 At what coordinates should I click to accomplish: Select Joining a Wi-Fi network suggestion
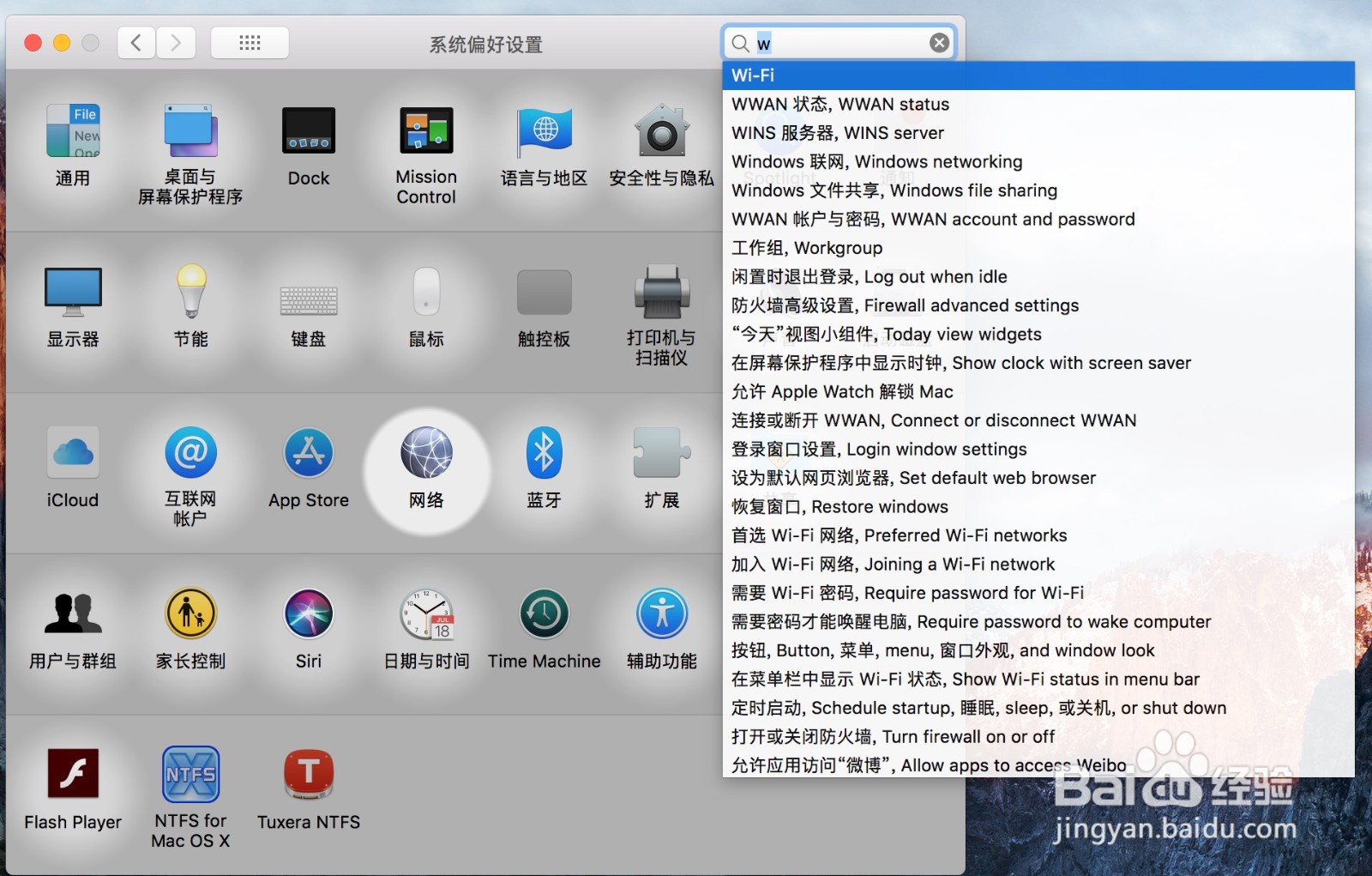point(1038,564)
